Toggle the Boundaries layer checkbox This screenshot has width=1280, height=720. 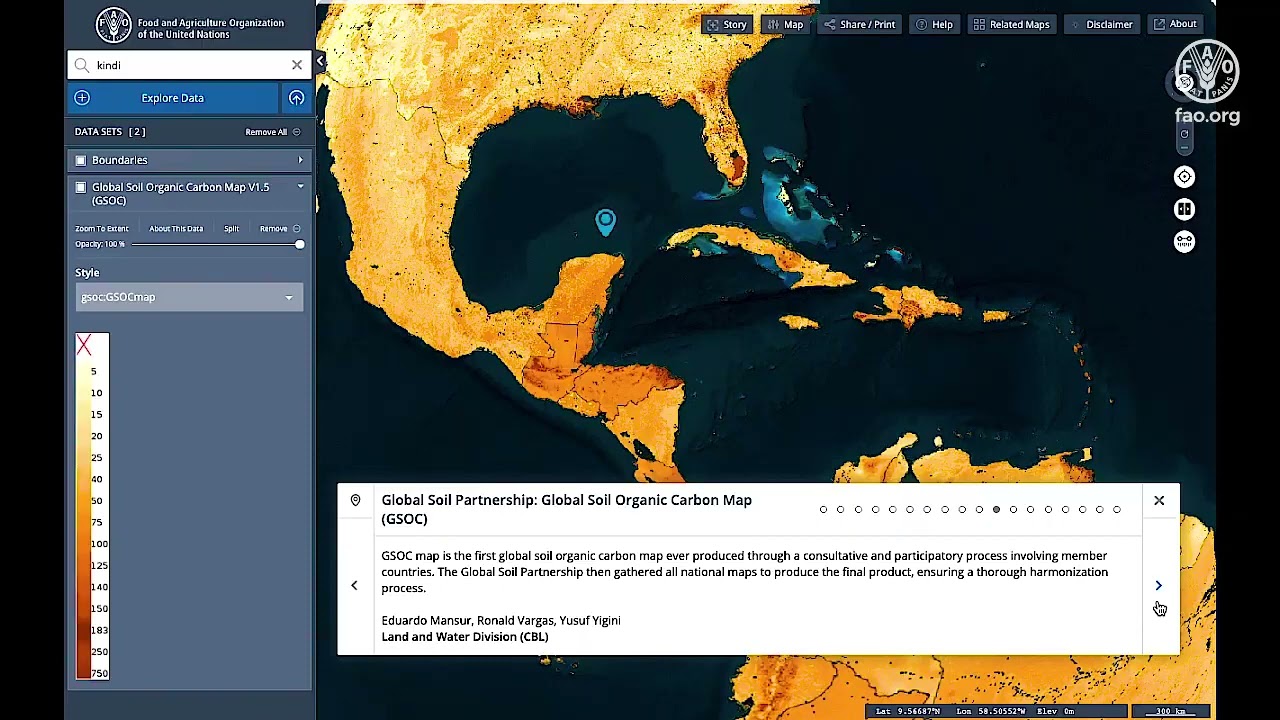click(x=81, y=160)
